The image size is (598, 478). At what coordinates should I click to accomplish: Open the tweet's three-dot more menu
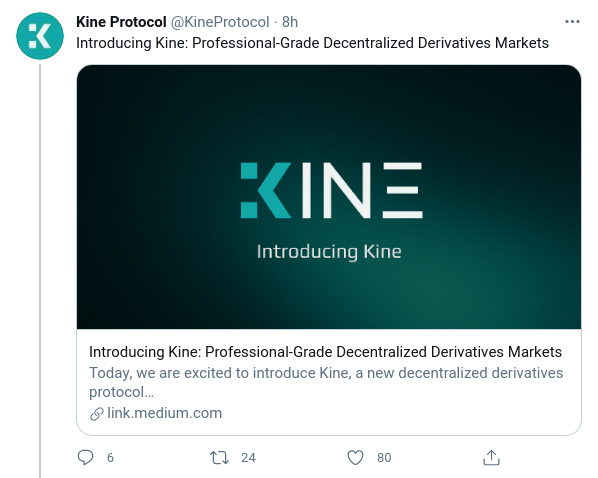pos(572,22)
